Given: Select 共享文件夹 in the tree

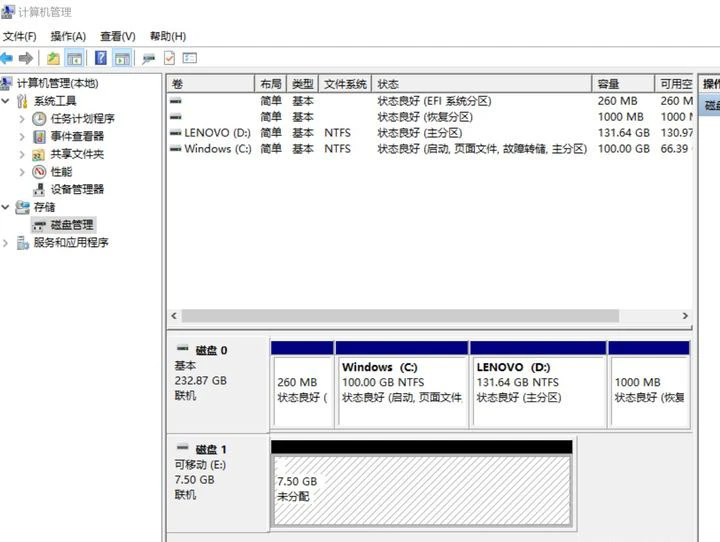Looking at the screenshot, I should point(77,154).
